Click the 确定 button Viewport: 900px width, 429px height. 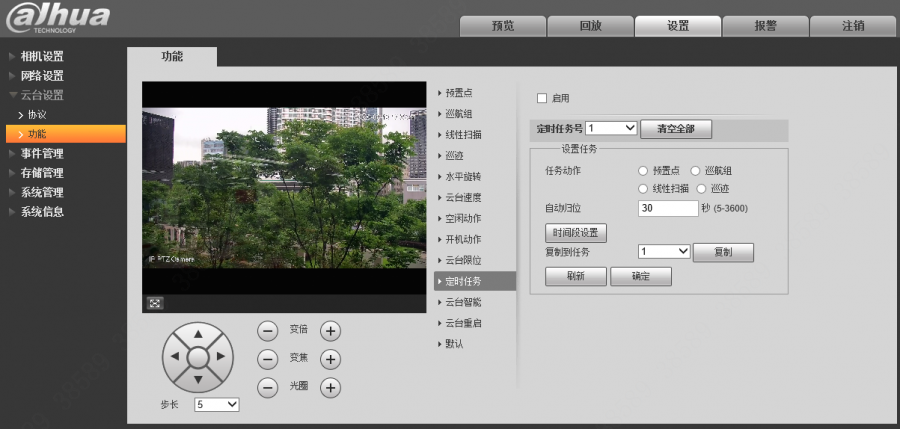point(641,276)
